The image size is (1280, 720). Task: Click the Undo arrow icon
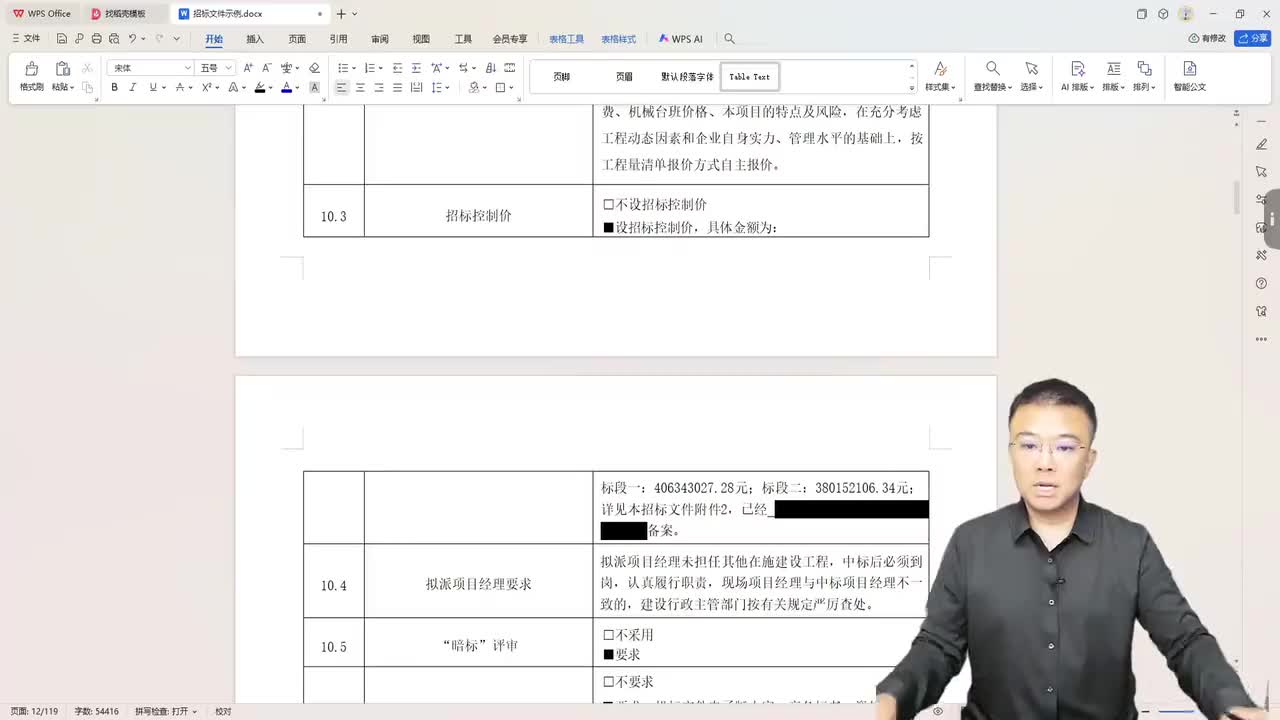point(132,39)
